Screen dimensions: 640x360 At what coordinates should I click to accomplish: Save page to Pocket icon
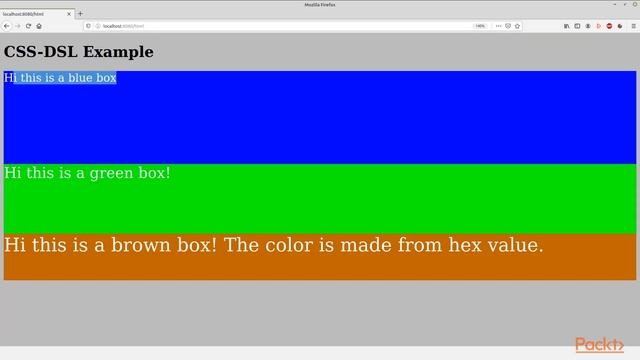coord(508,26)
